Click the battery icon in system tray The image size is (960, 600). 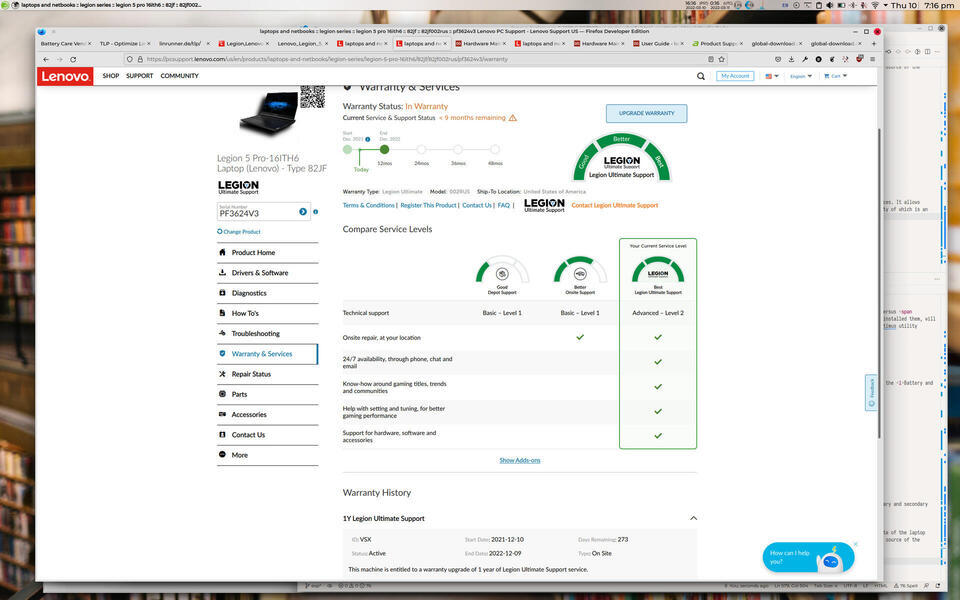(x=841, y=5)
